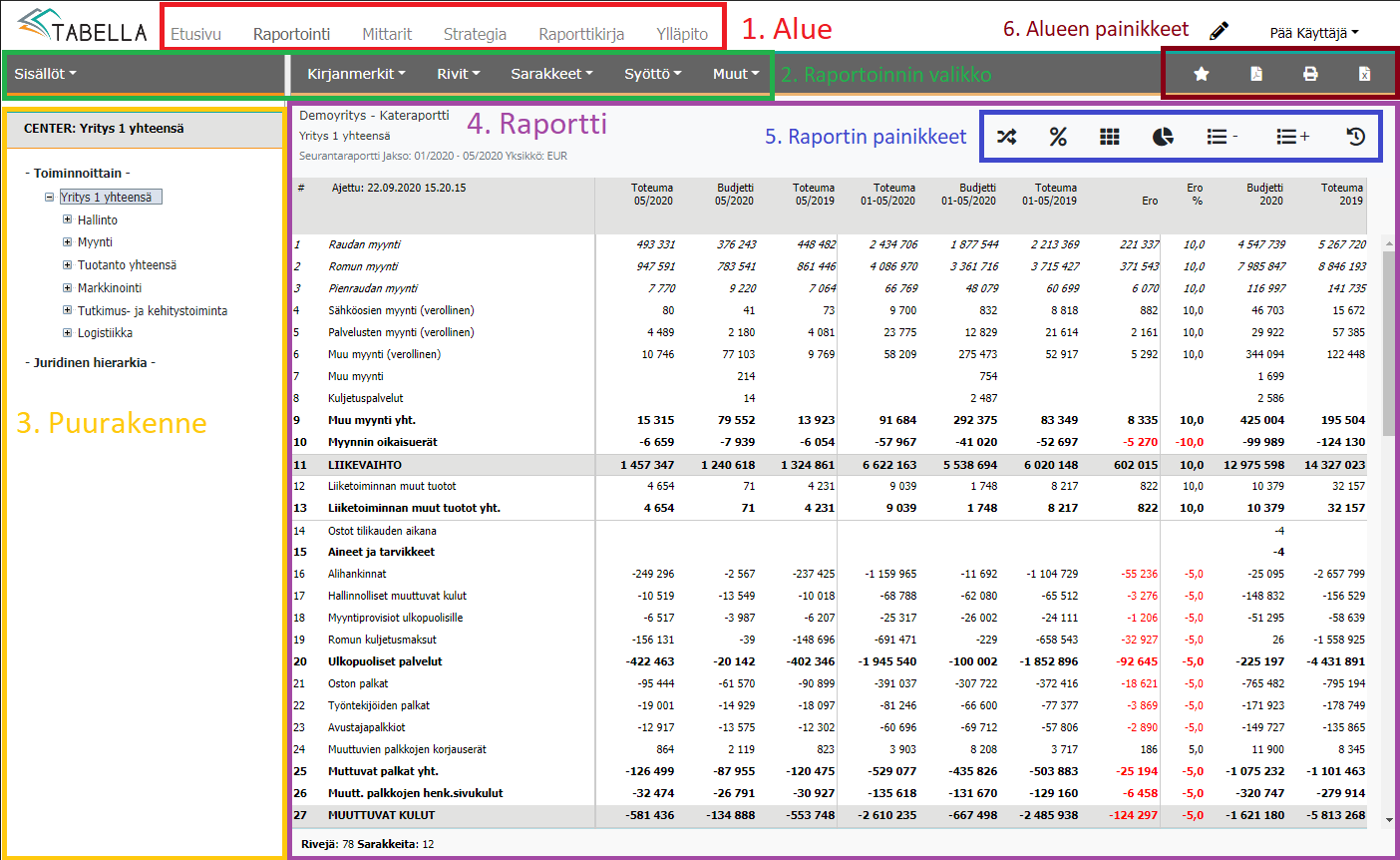1400x860 pixels.
Task: Collapse the Yritys 1 yhteensä node
Action: [50, 197]
